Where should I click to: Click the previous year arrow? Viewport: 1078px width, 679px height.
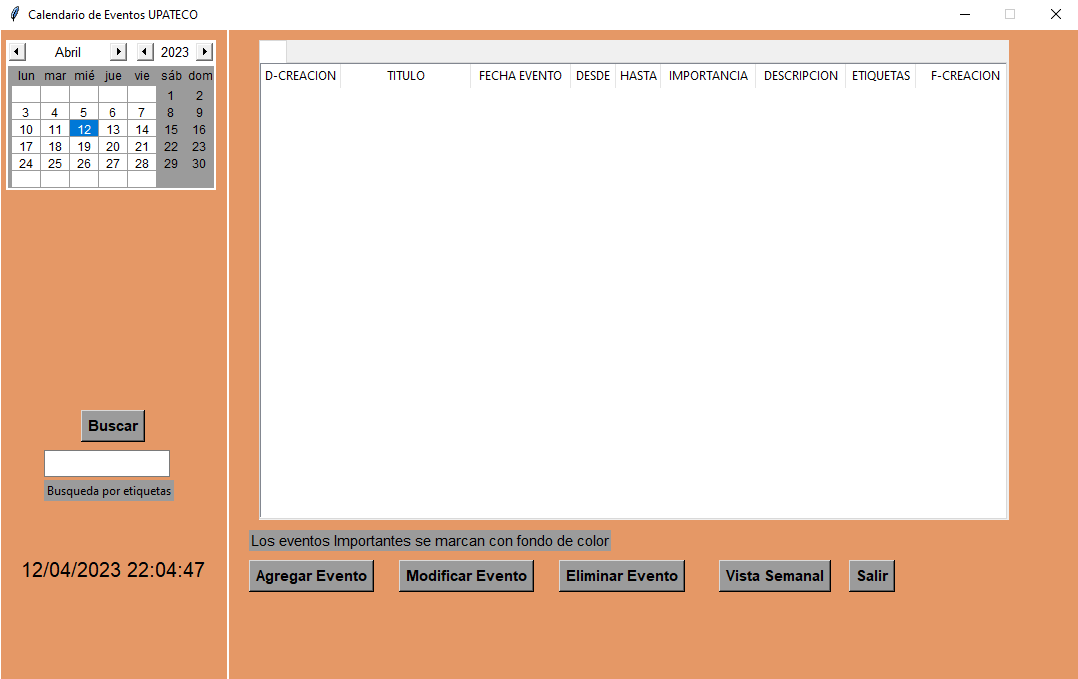point(144,51)
